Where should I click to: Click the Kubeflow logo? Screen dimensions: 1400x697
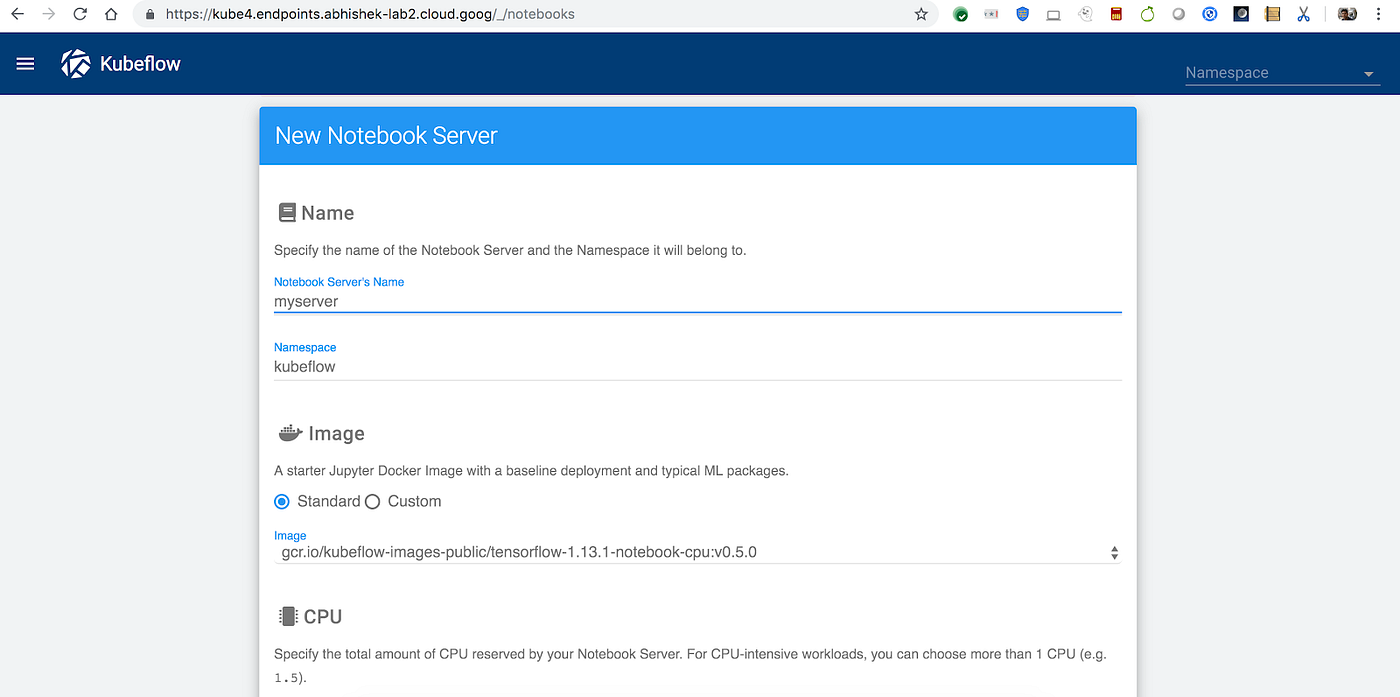click(x=76, y=64)
